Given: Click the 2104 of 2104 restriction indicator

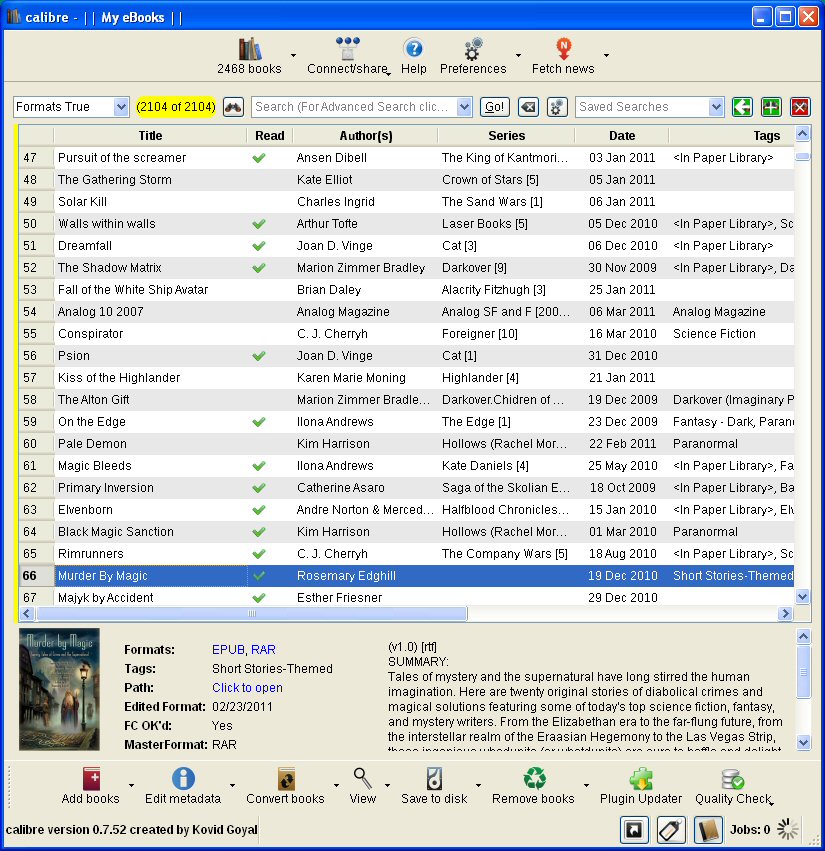Looking at the screenshot, I should coord(176,106).
